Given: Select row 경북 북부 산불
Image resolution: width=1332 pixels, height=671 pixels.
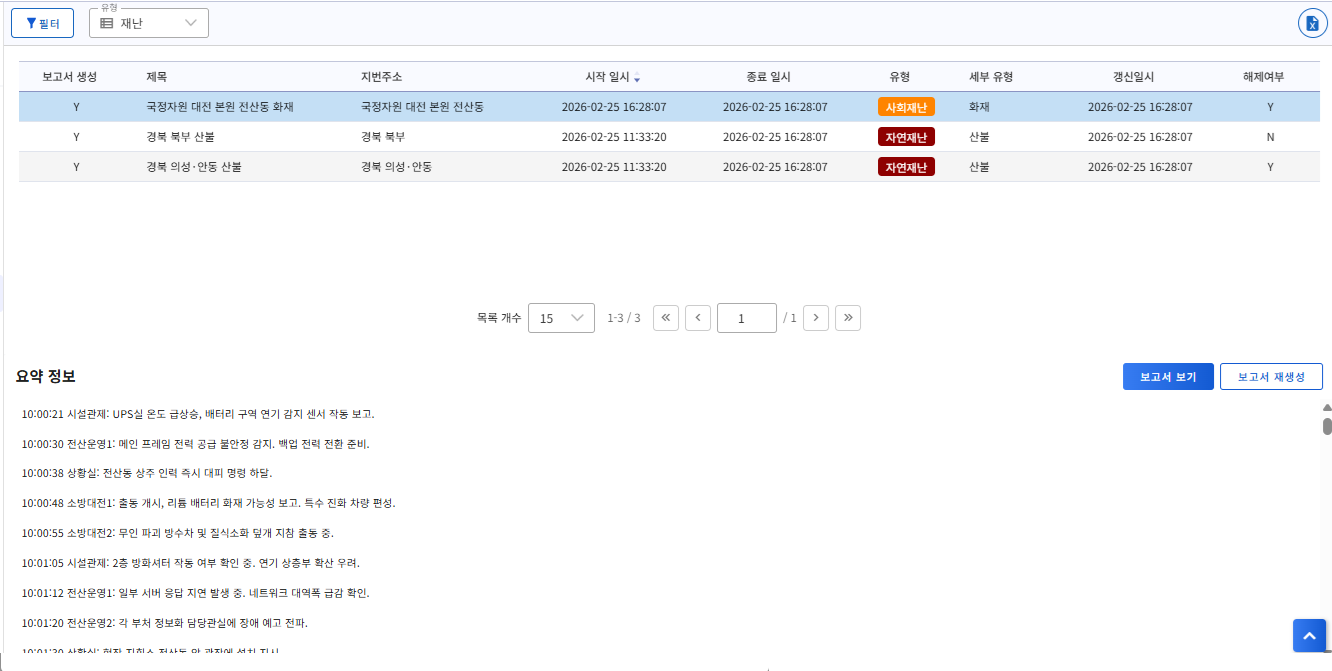Looking at the screenshot, I should (x=669, y=137).
